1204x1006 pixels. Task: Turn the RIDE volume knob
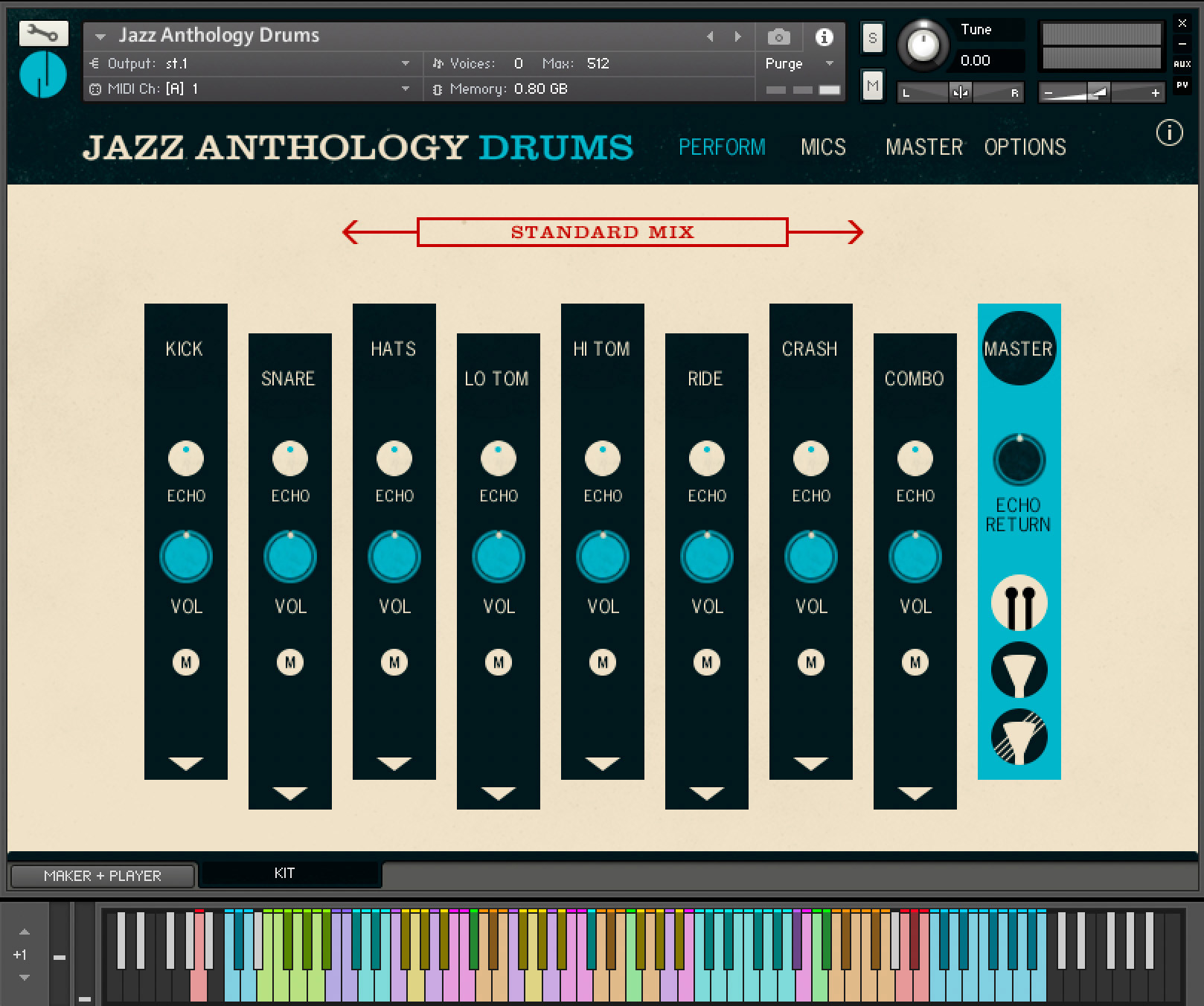[705, 555]
